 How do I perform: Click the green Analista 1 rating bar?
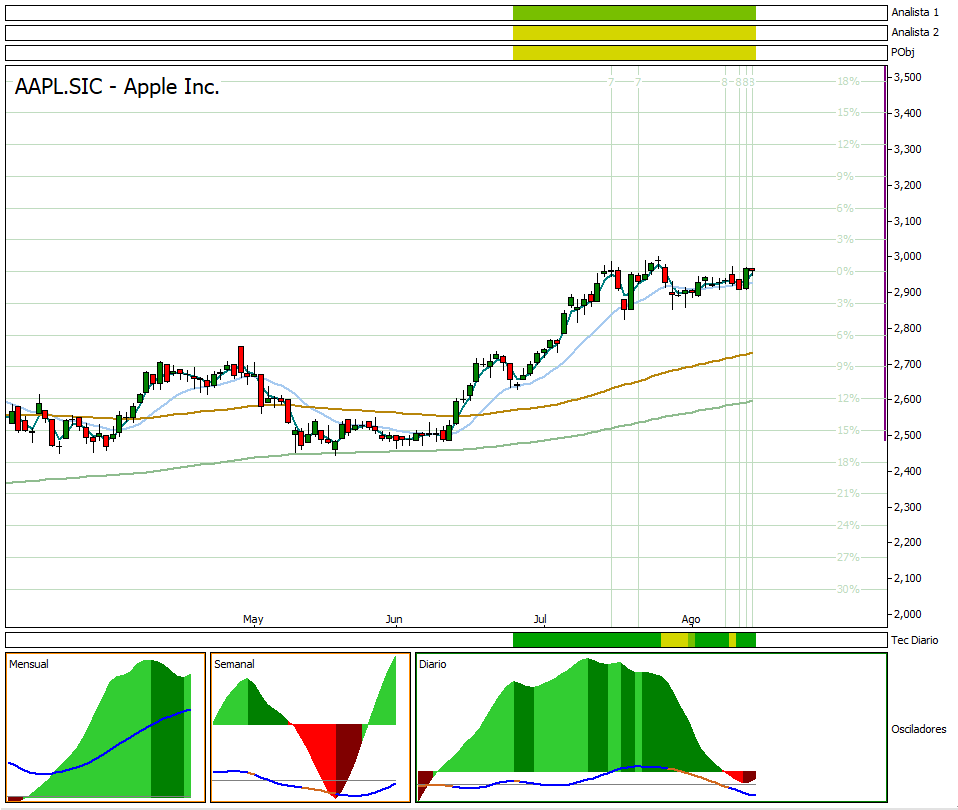(x=634, y=13)
